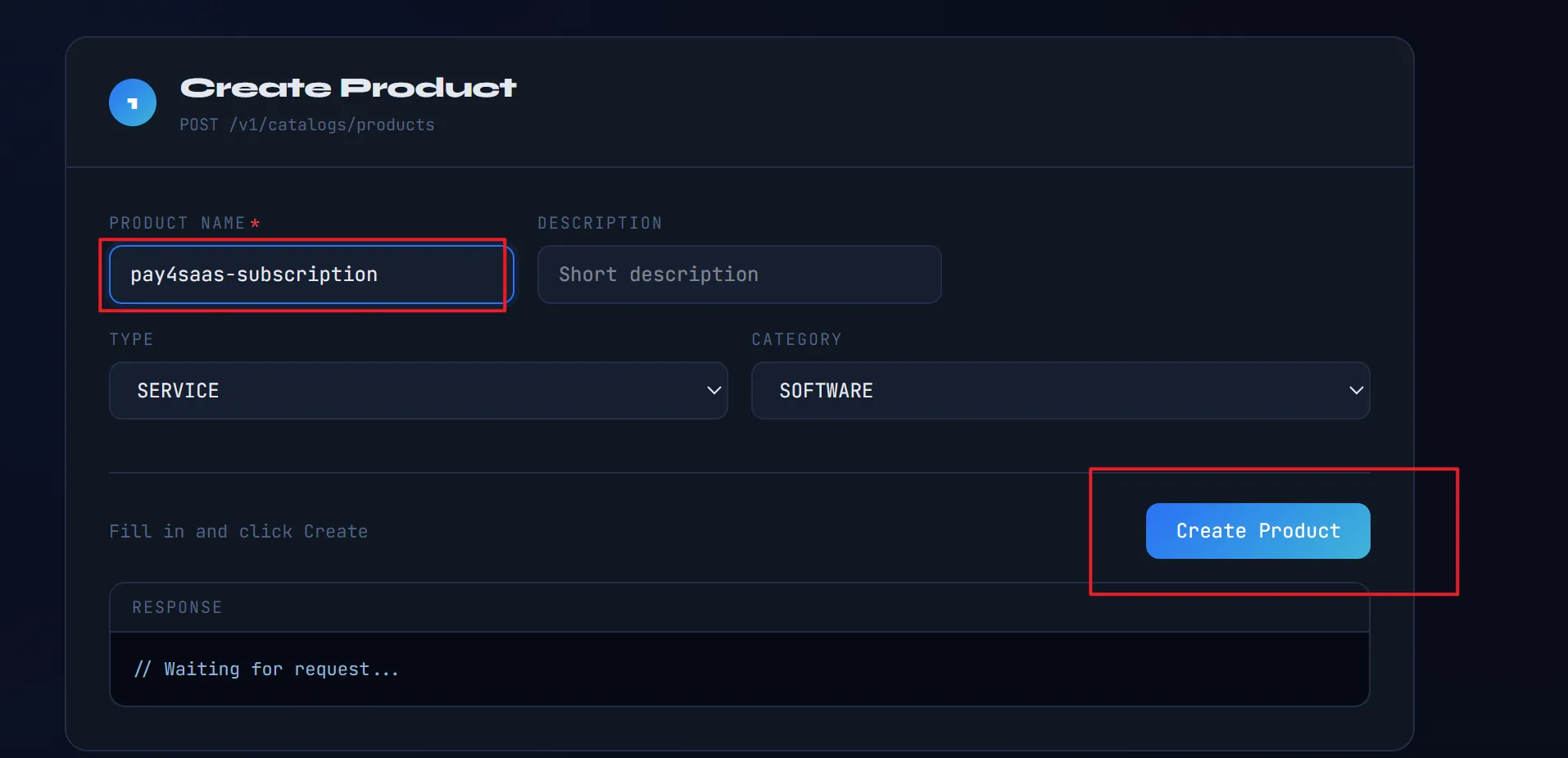Click the RESPONSE panel header

click(x=177, y=607)
